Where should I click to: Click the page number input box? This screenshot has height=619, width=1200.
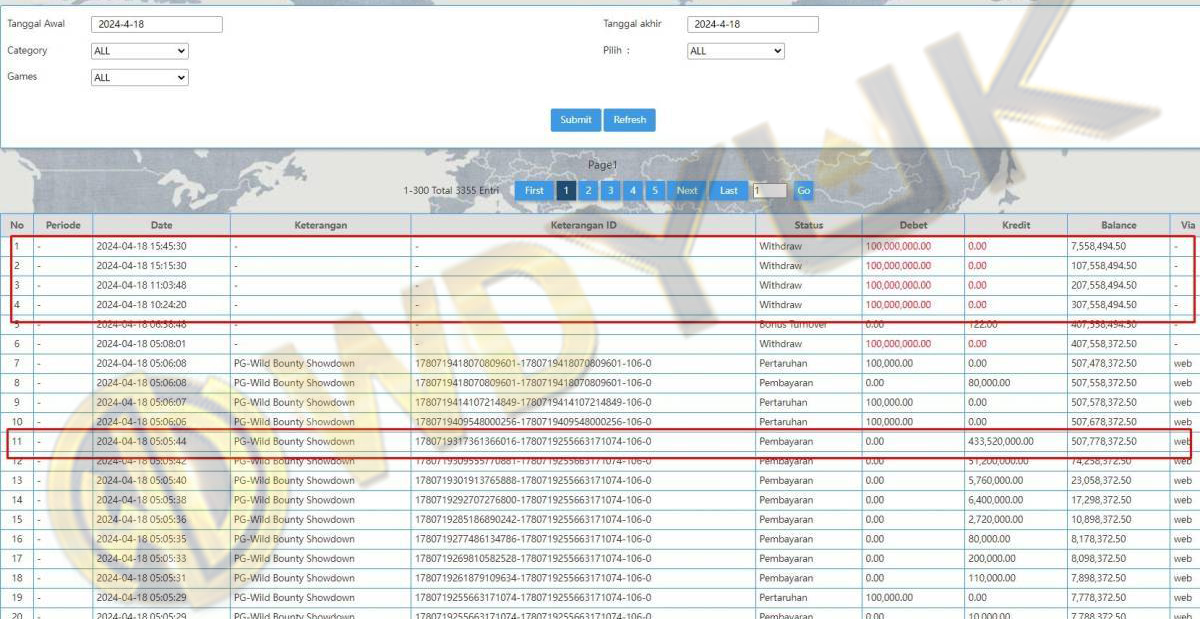(x=769, y=190)
